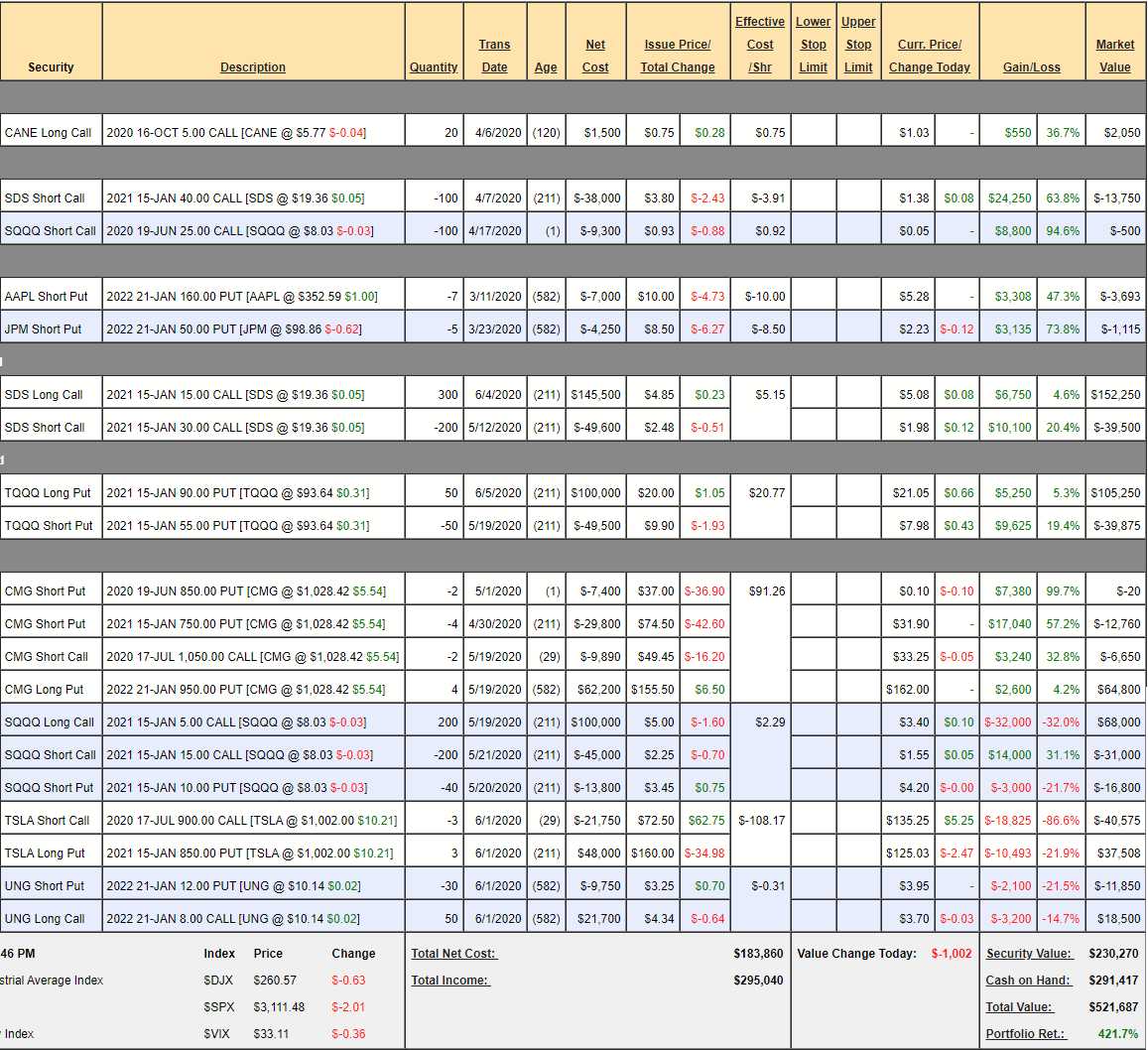Viewport: 1148px width, 1050px height.
Task: Select the TQQQ Long Put market value cell
Action: tap(1115, 493)
